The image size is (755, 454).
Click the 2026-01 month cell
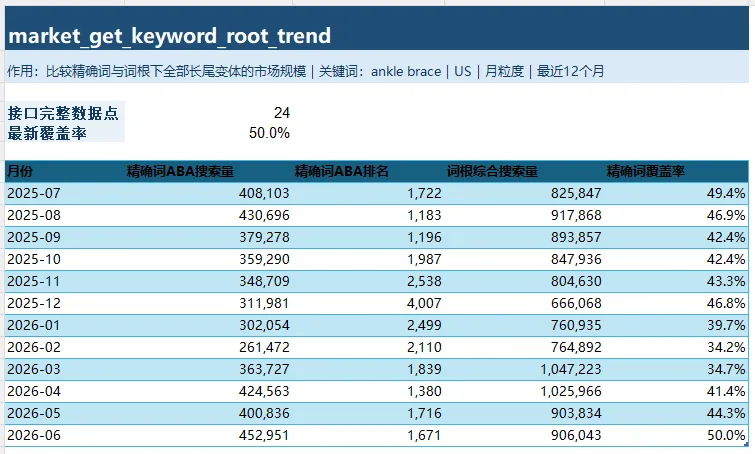65,325
